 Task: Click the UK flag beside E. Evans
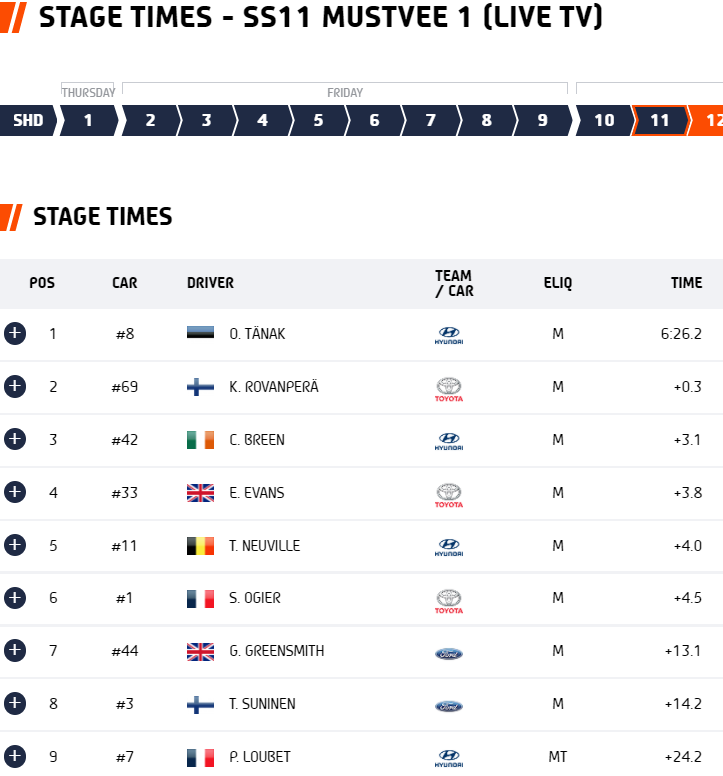pyautogui.click(x=200, y=492)
